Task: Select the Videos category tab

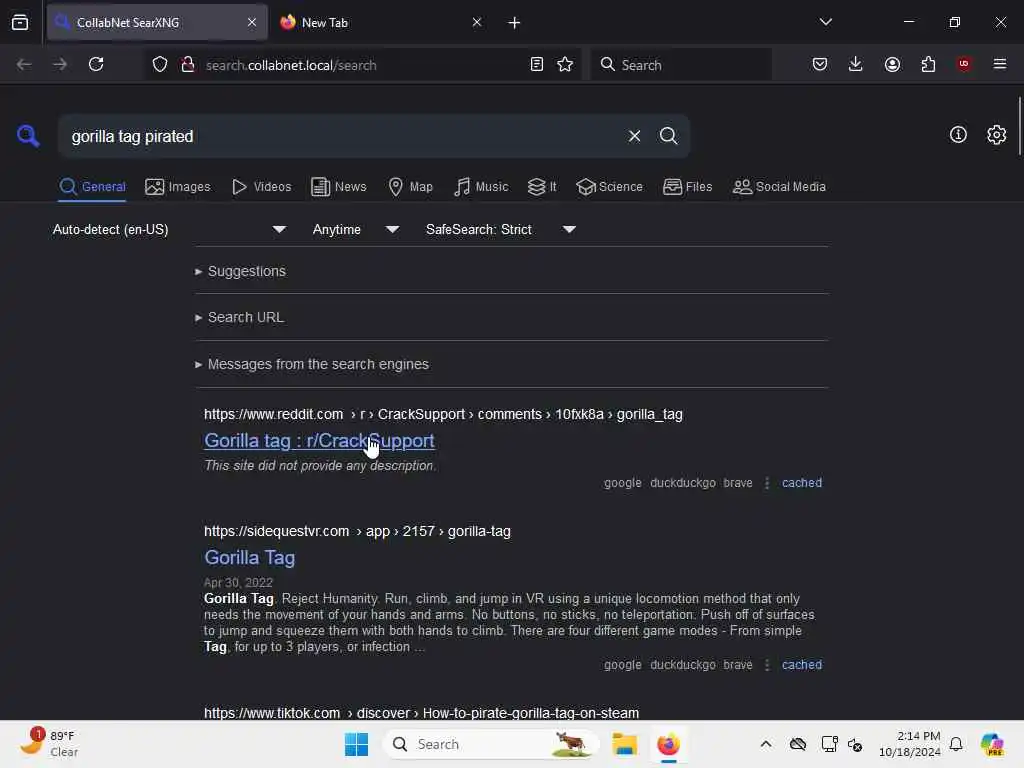Action: click(x=261, y=187)
